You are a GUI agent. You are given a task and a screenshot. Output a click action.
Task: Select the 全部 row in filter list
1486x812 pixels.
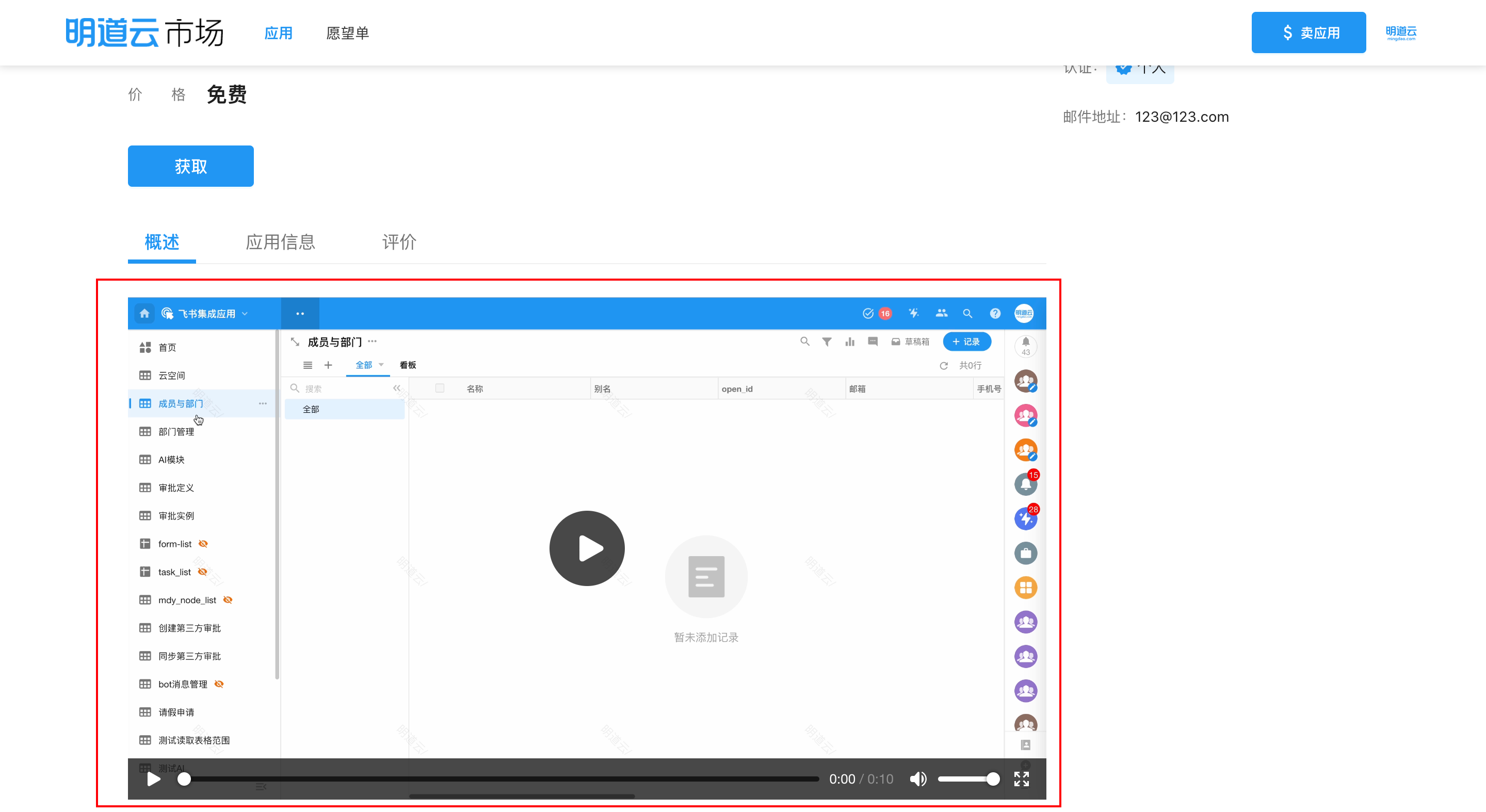pos(344,409)
